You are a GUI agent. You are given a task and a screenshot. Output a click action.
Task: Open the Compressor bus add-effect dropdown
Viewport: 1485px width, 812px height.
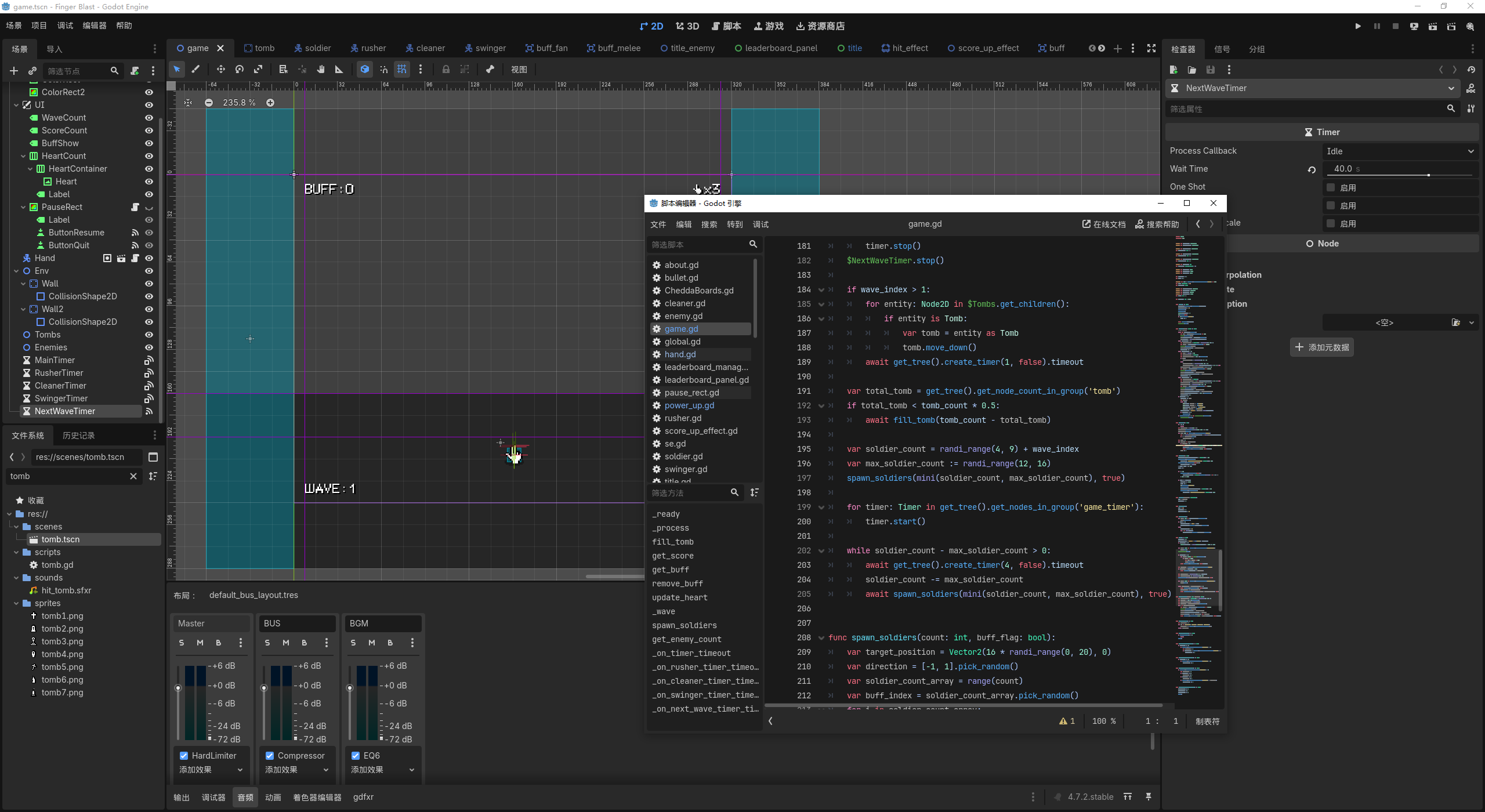point(297,770)
